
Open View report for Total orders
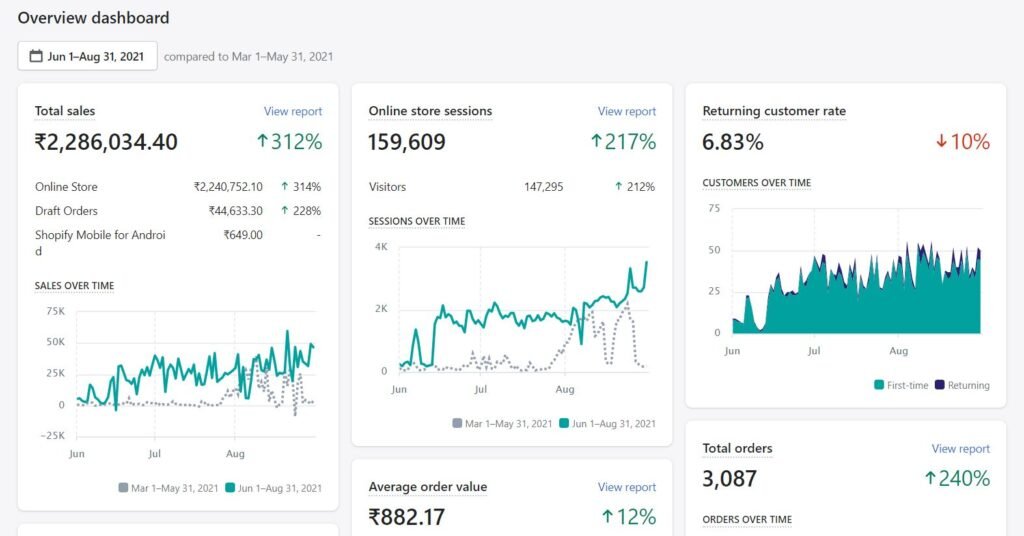pos(960,449)
